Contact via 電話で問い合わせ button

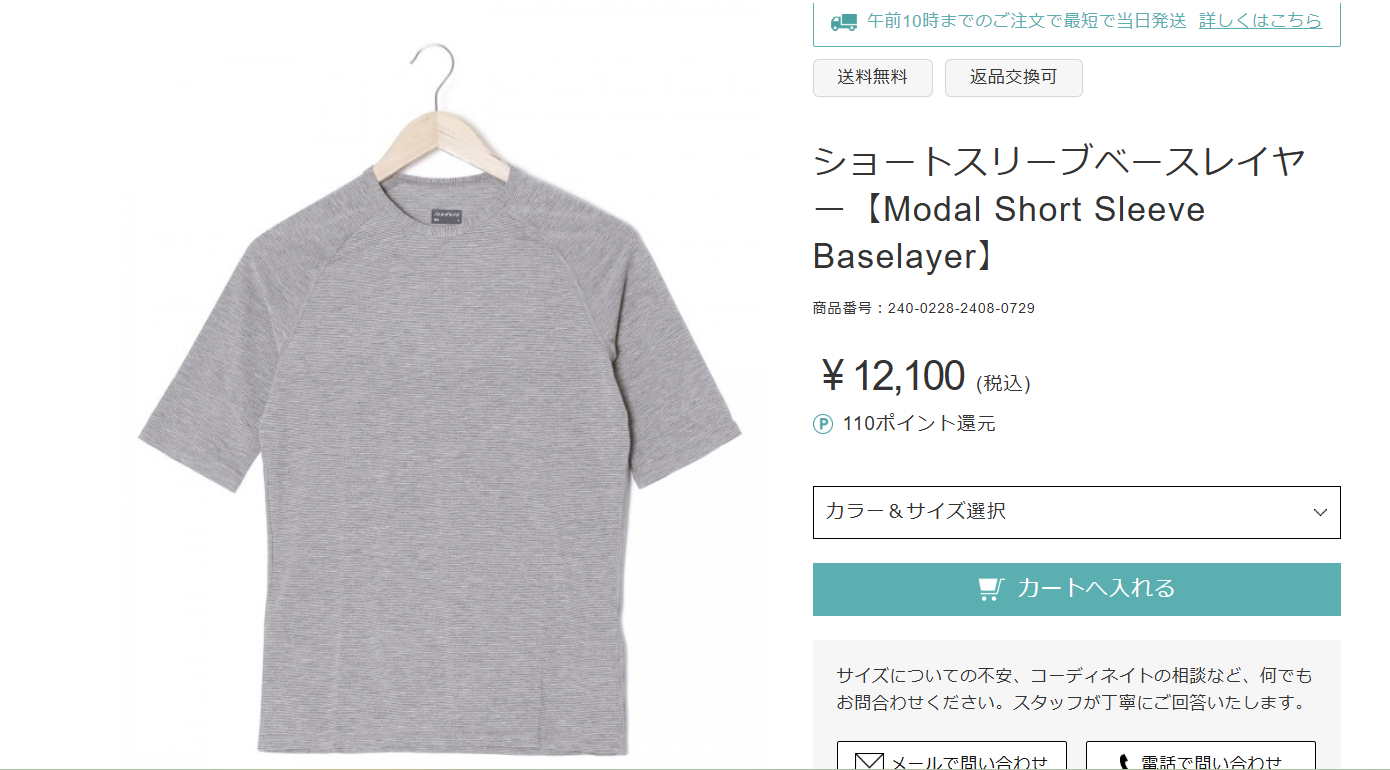1200,755
